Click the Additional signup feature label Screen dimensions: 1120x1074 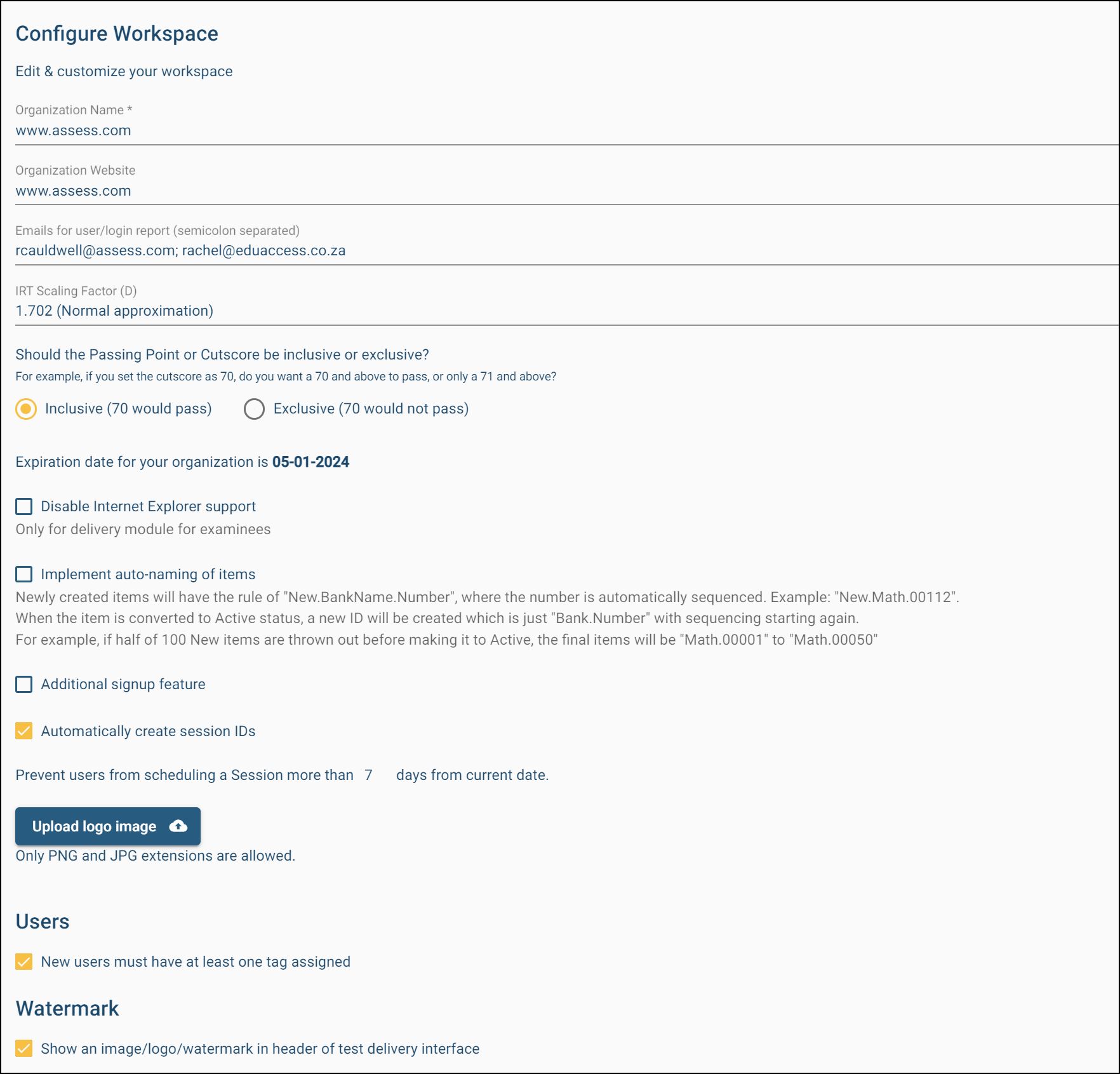click(x=123, y=684)
